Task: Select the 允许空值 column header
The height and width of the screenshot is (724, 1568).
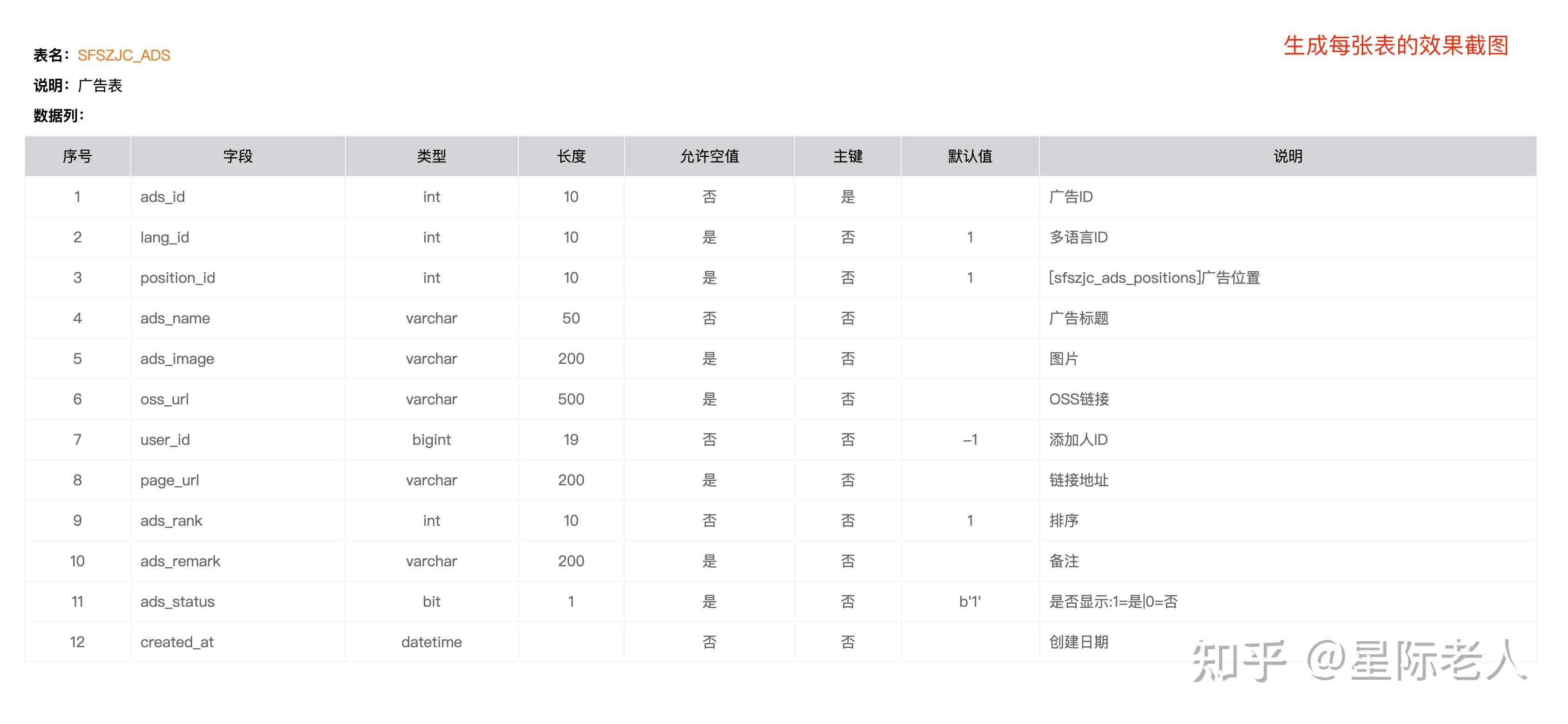Action: click(x=709, y=156)
